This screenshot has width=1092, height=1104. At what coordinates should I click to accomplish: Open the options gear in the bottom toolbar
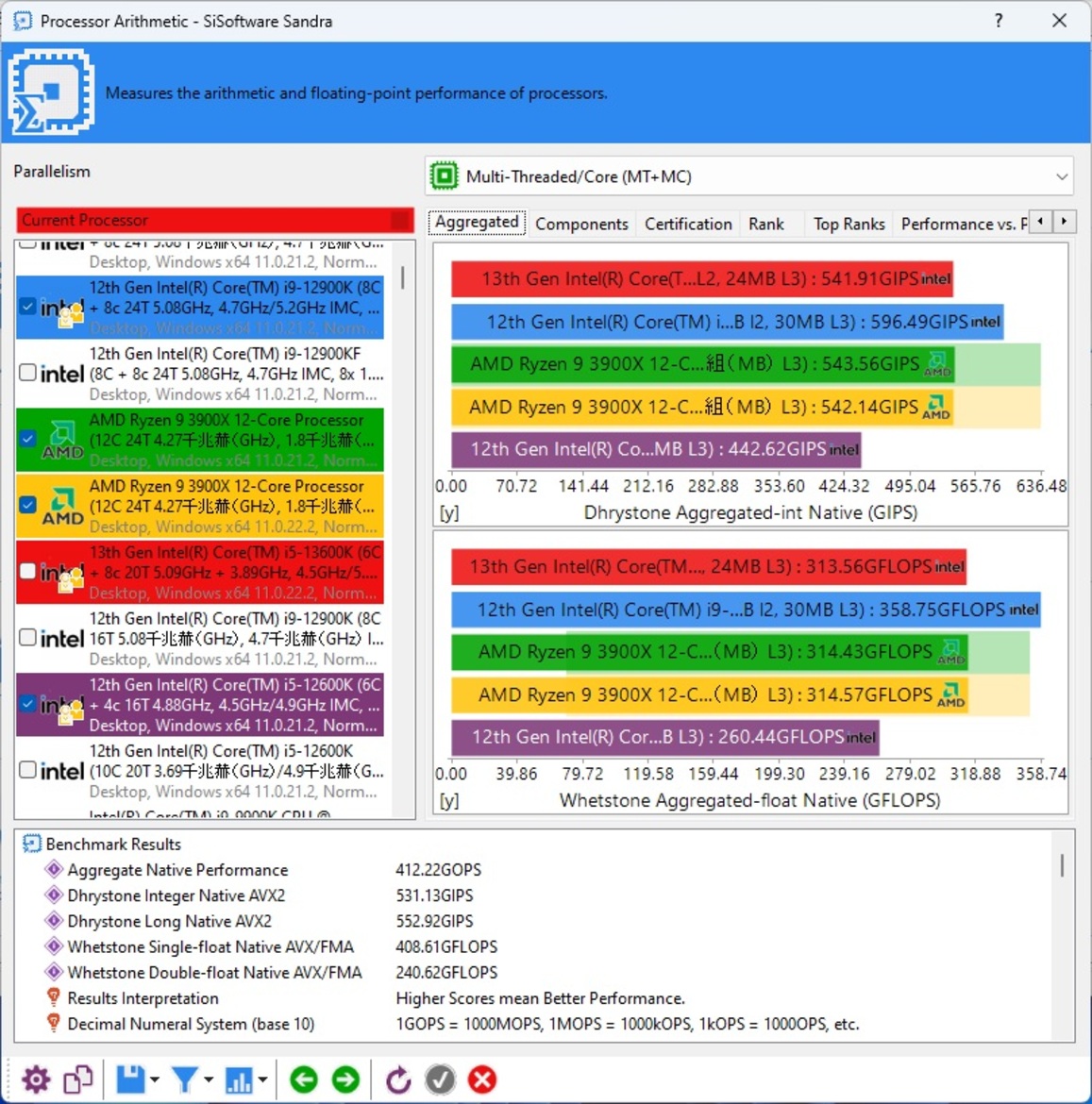[x=36, y=1079]
